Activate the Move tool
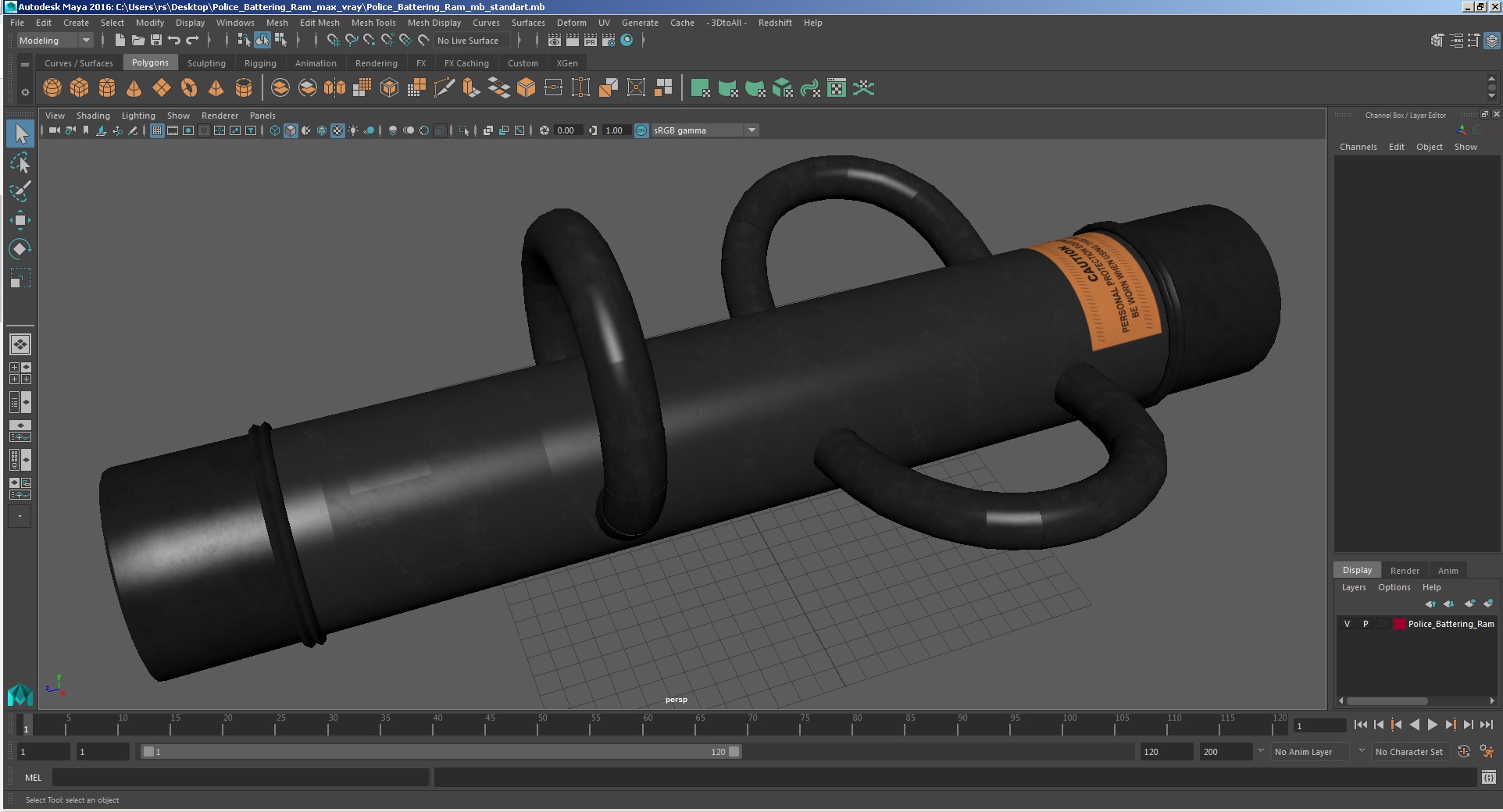This screenshot has width=1503, height=812. [20, 221]
